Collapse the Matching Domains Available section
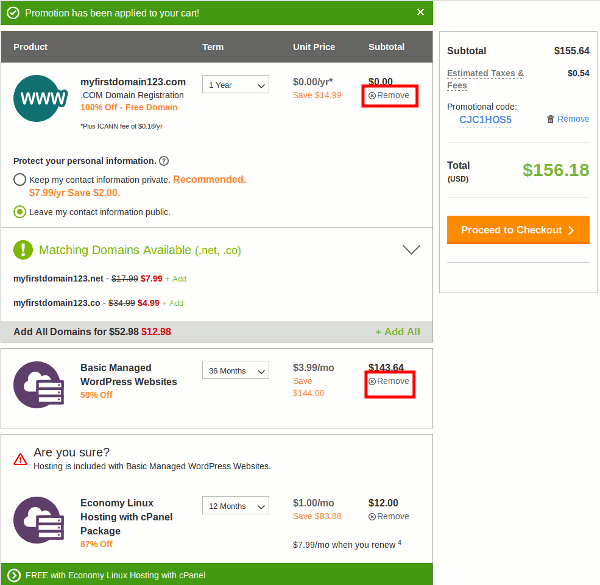The image size is (600, 585). click(x=411, y=249)
